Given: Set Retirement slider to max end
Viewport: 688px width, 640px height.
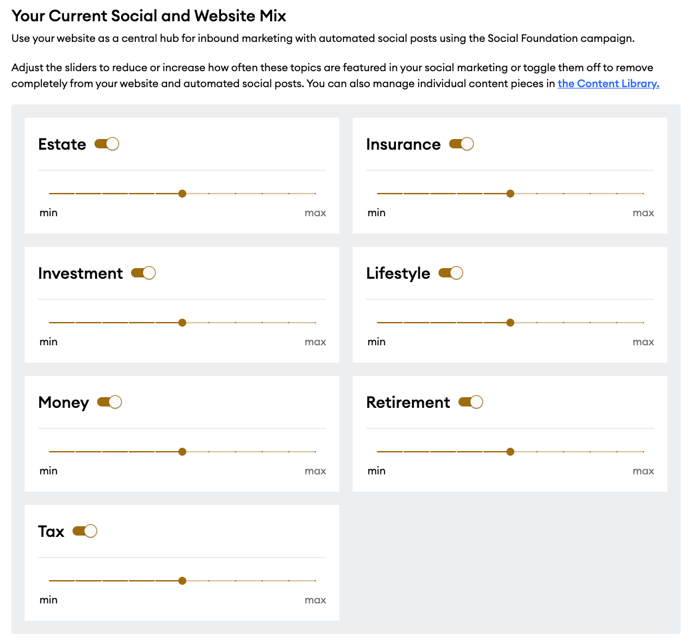Looking at the screenshot, I should [x=644, y=451].
